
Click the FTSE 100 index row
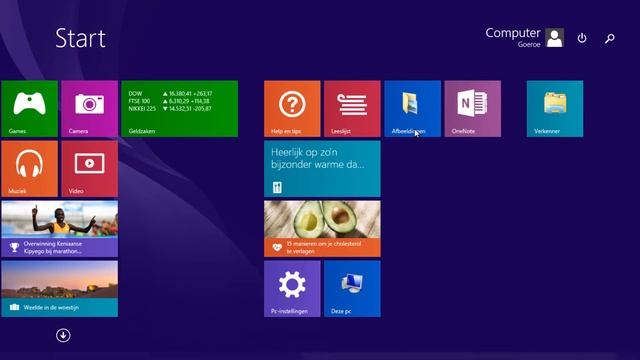[169, 101]
